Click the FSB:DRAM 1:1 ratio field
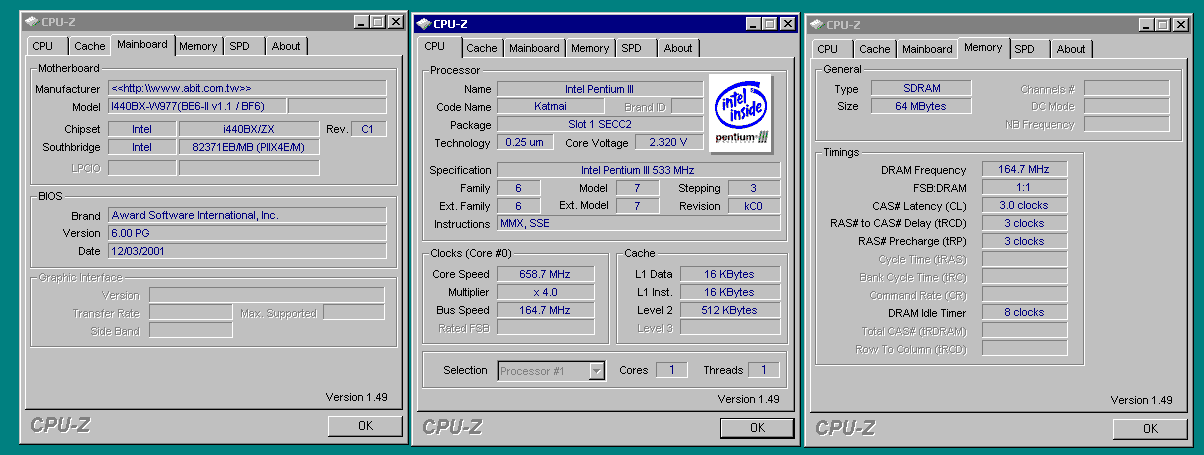 click(1024, 187)
